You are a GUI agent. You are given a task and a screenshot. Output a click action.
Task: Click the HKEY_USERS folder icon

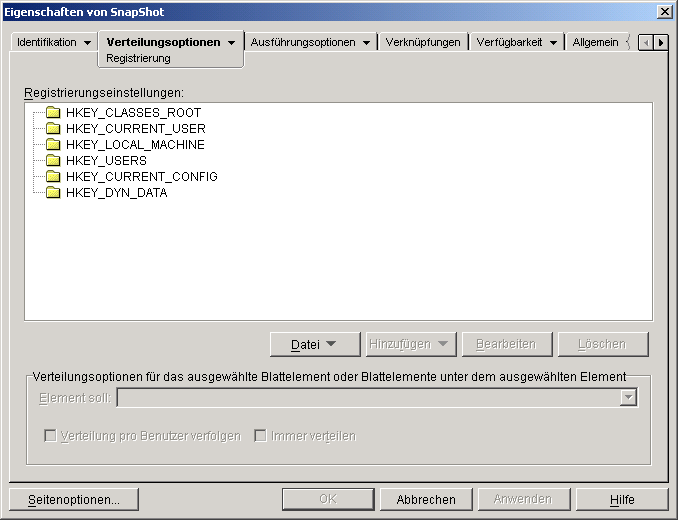(53, 161)
